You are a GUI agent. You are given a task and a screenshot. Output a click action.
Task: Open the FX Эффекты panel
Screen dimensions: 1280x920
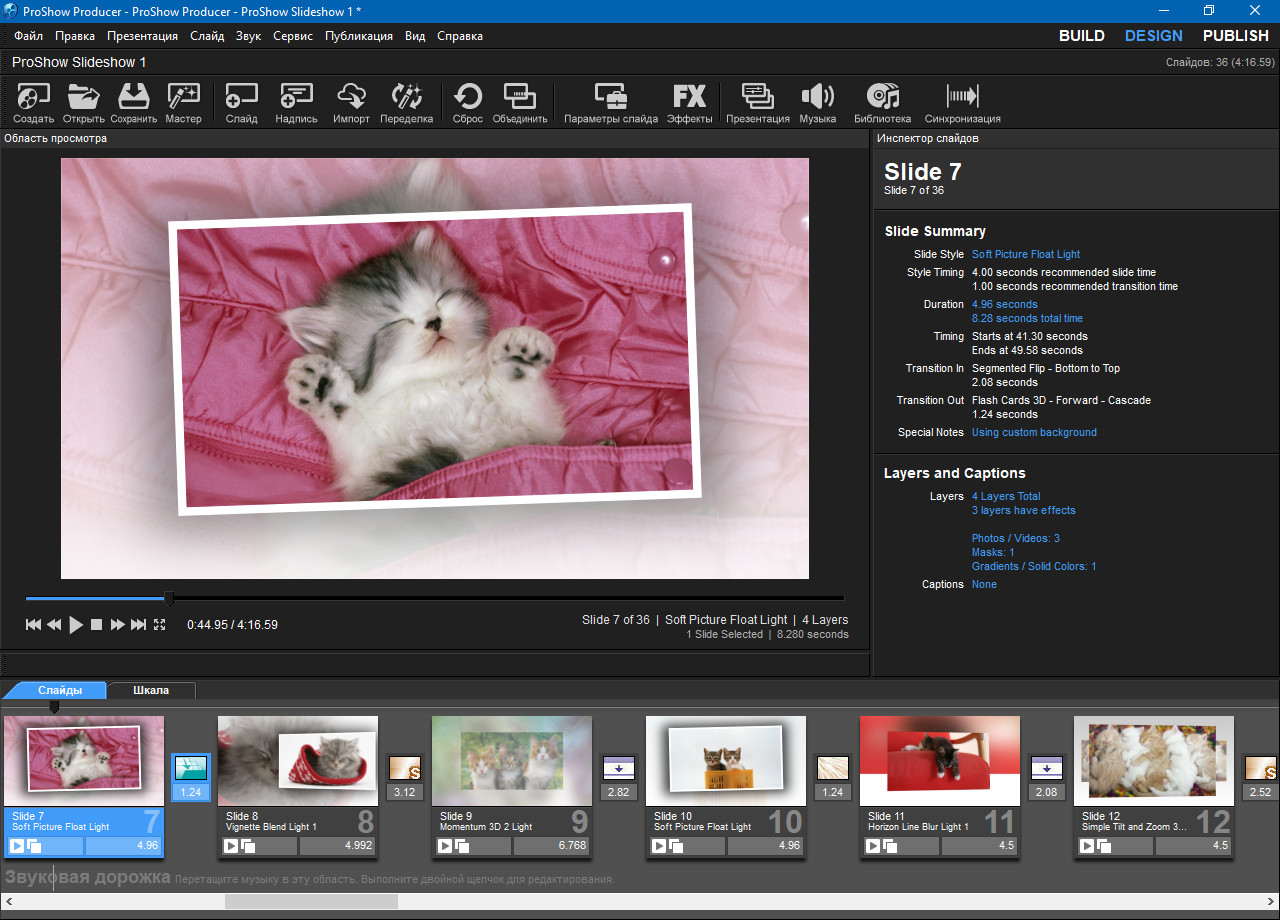click(x=689, y=98)
